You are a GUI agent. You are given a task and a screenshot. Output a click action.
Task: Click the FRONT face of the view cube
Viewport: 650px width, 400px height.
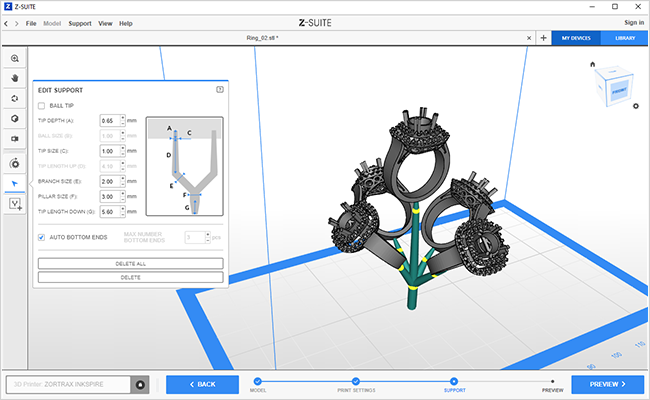click(x=619, y=90)
